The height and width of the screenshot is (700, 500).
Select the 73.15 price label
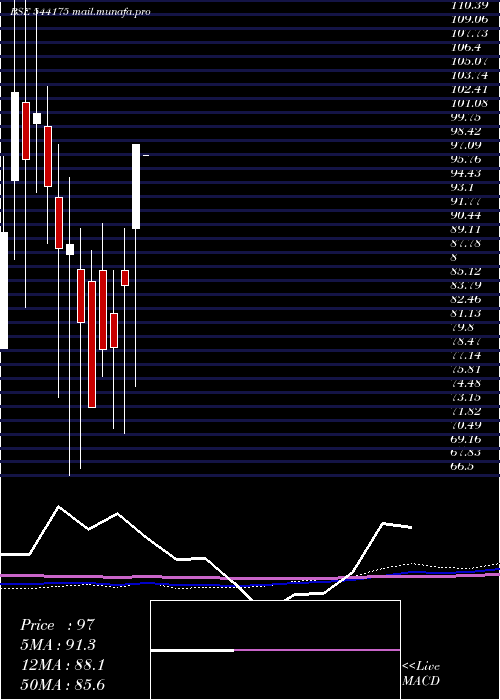tap(466, 397)
